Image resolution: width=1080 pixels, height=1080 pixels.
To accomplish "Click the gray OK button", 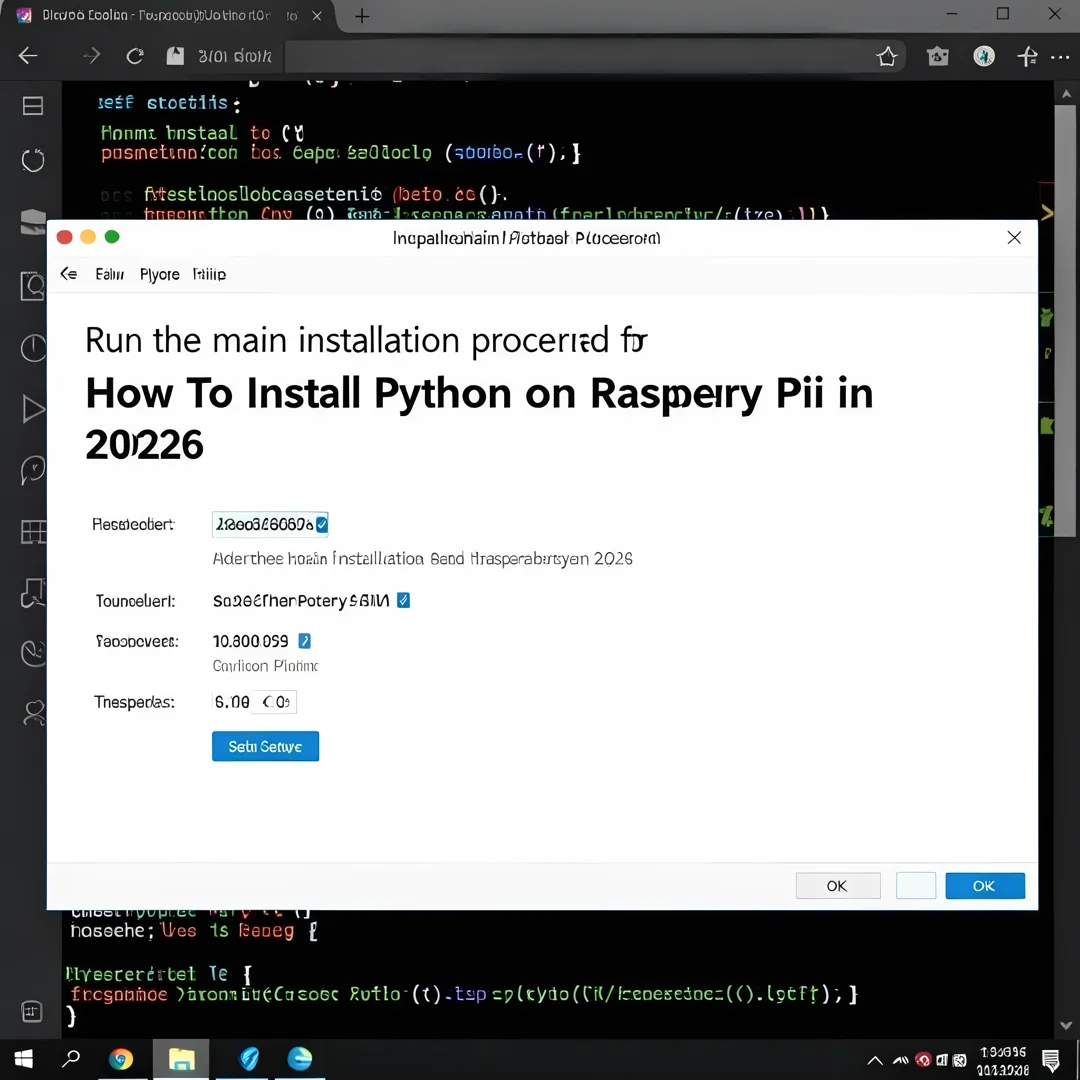I will coord(838,886).
